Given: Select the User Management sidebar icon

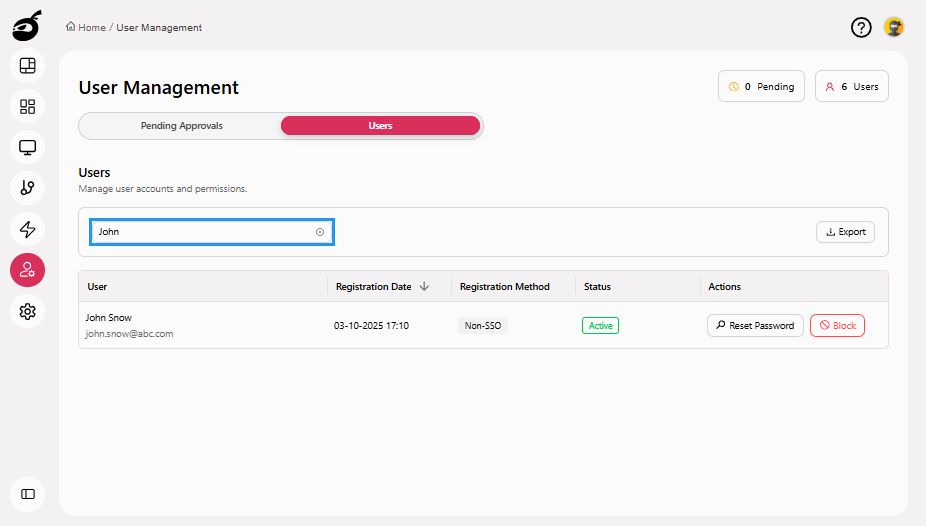Looking at the screenshot, I should tap(28, 270).
